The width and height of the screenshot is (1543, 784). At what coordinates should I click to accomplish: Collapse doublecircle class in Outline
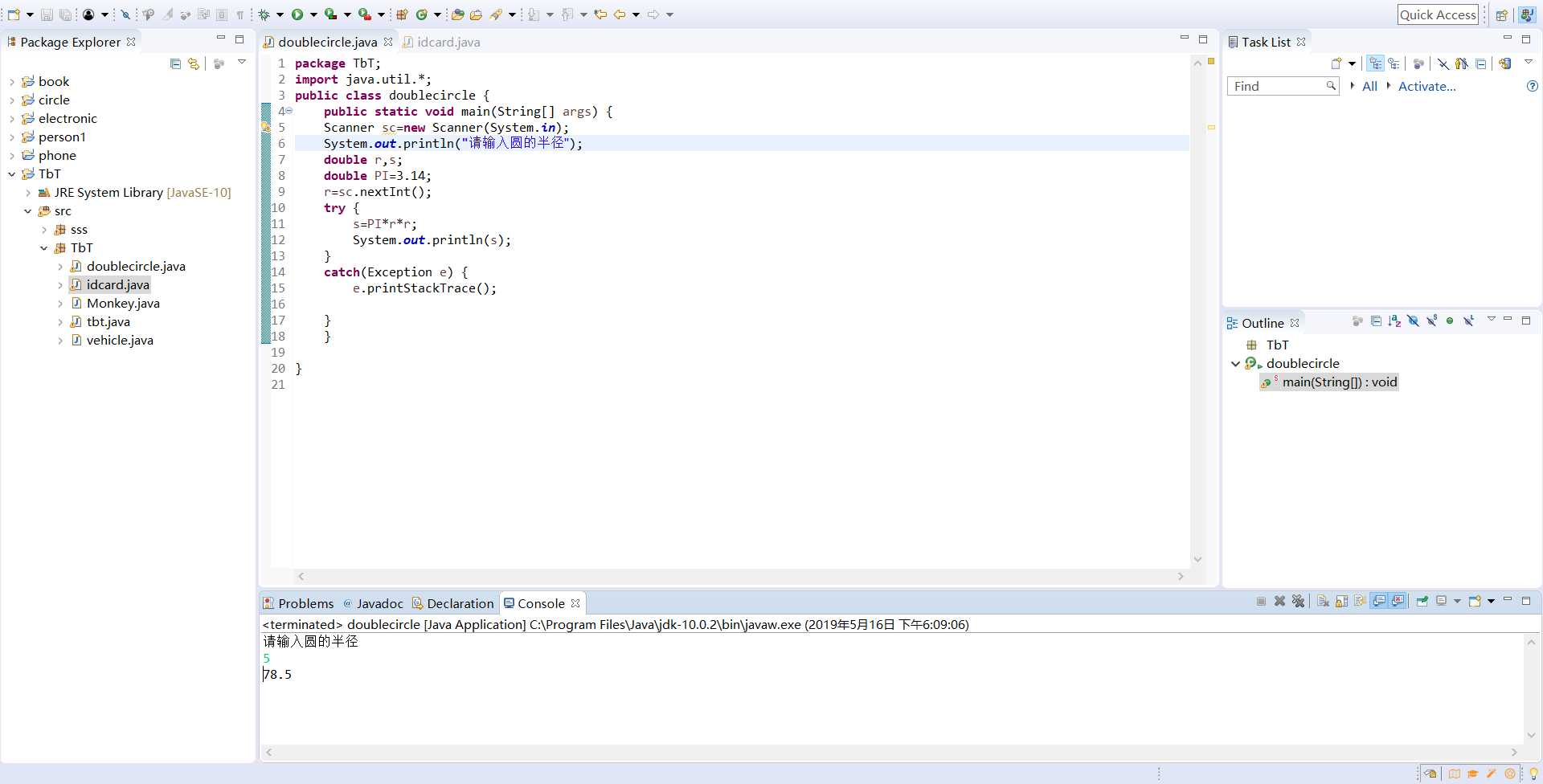pyautogui.click(x=1235, y=364)
